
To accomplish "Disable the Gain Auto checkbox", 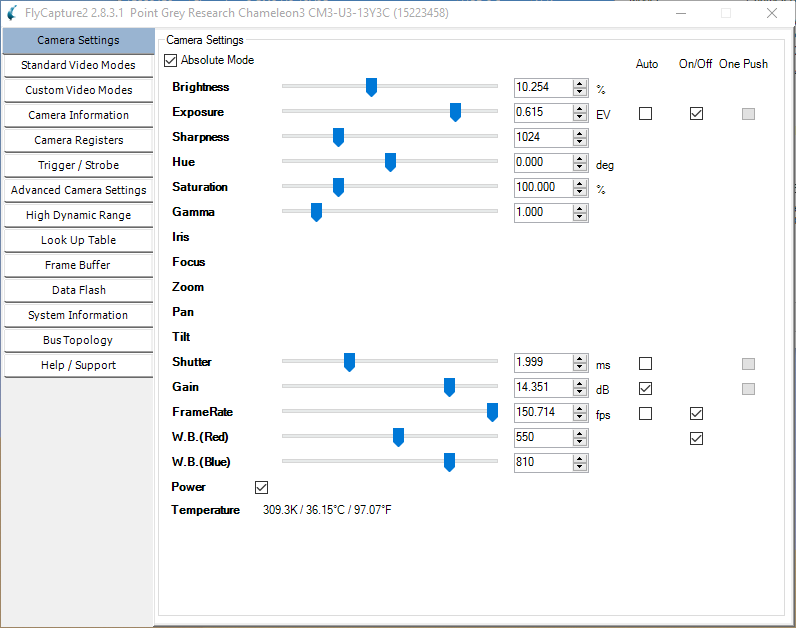I will (x=645, y=389).
